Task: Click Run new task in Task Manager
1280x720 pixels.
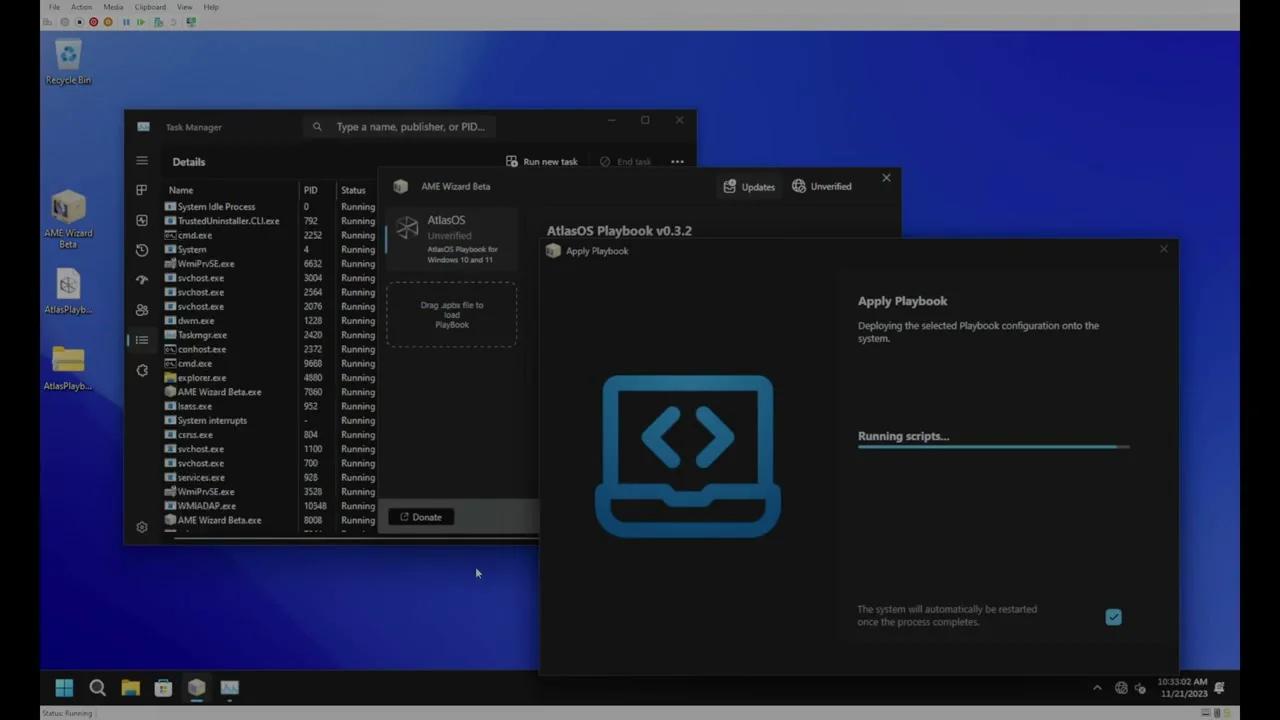Action: pos(543,161)
